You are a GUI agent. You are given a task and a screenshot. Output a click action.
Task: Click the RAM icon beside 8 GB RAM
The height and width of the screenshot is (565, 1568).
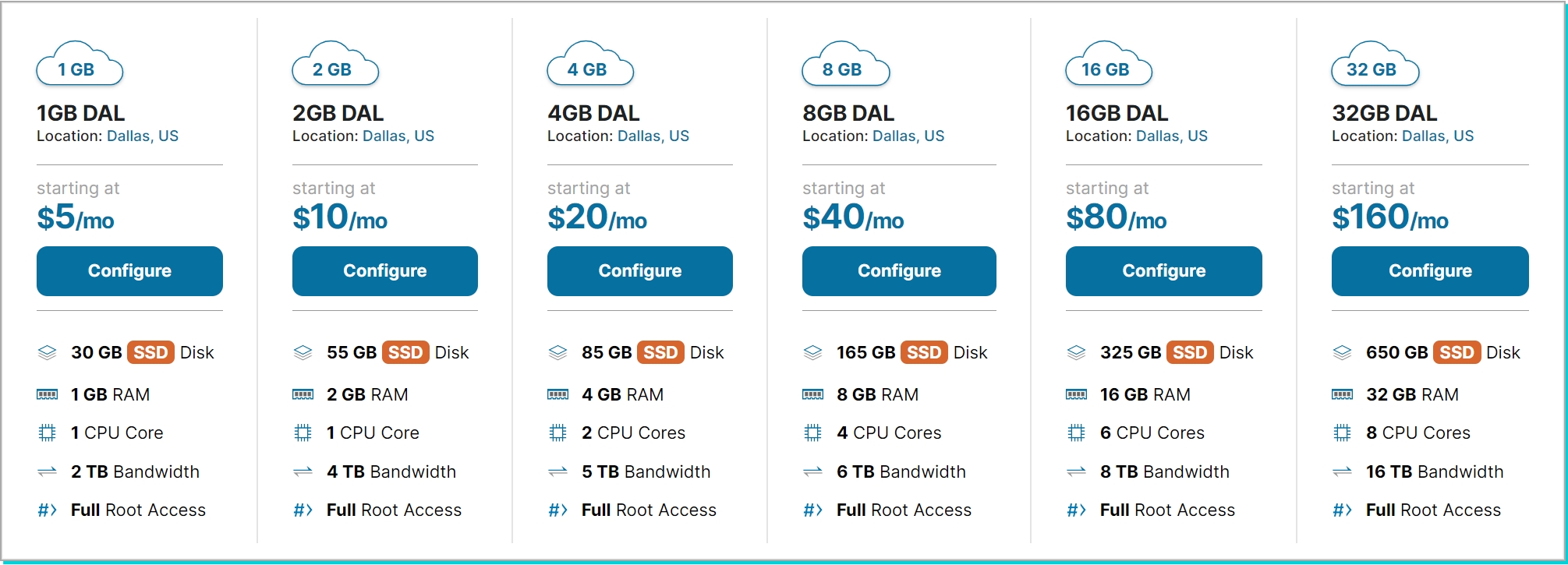click(812, 395)
